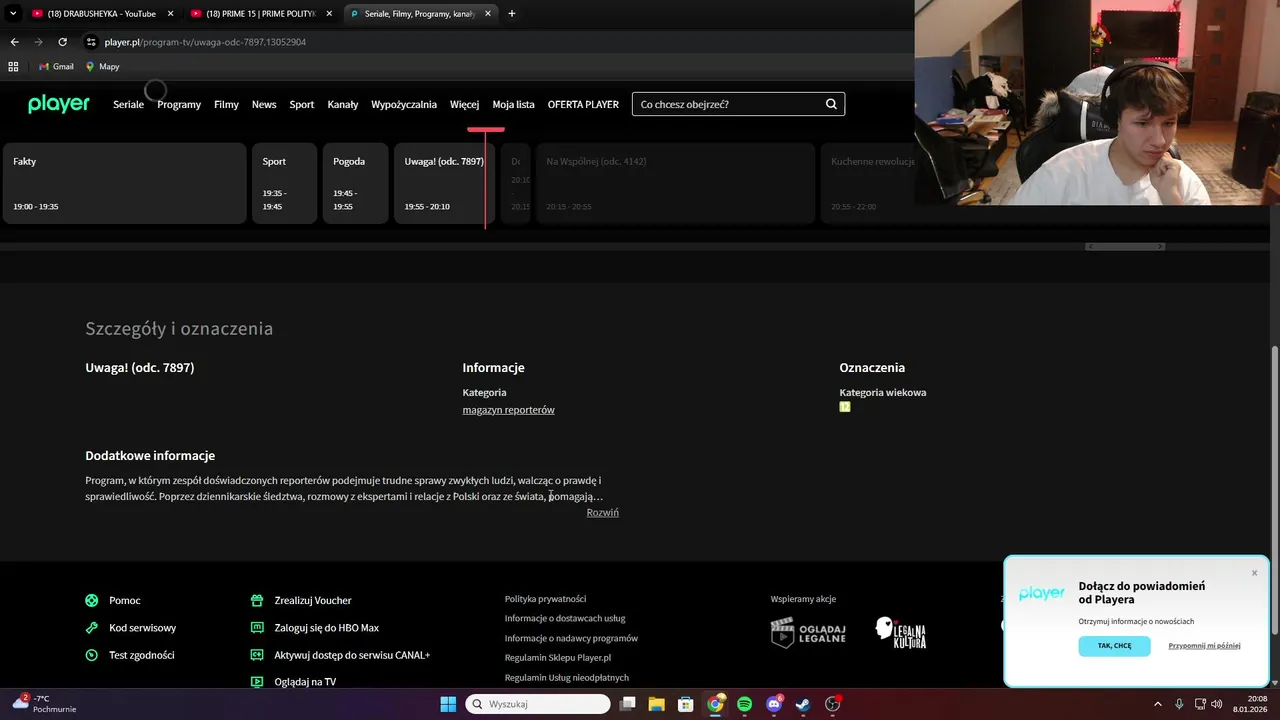The image size is (1280, 720).
Task: Open the Filmy menu item
Action: coord(226,104)
